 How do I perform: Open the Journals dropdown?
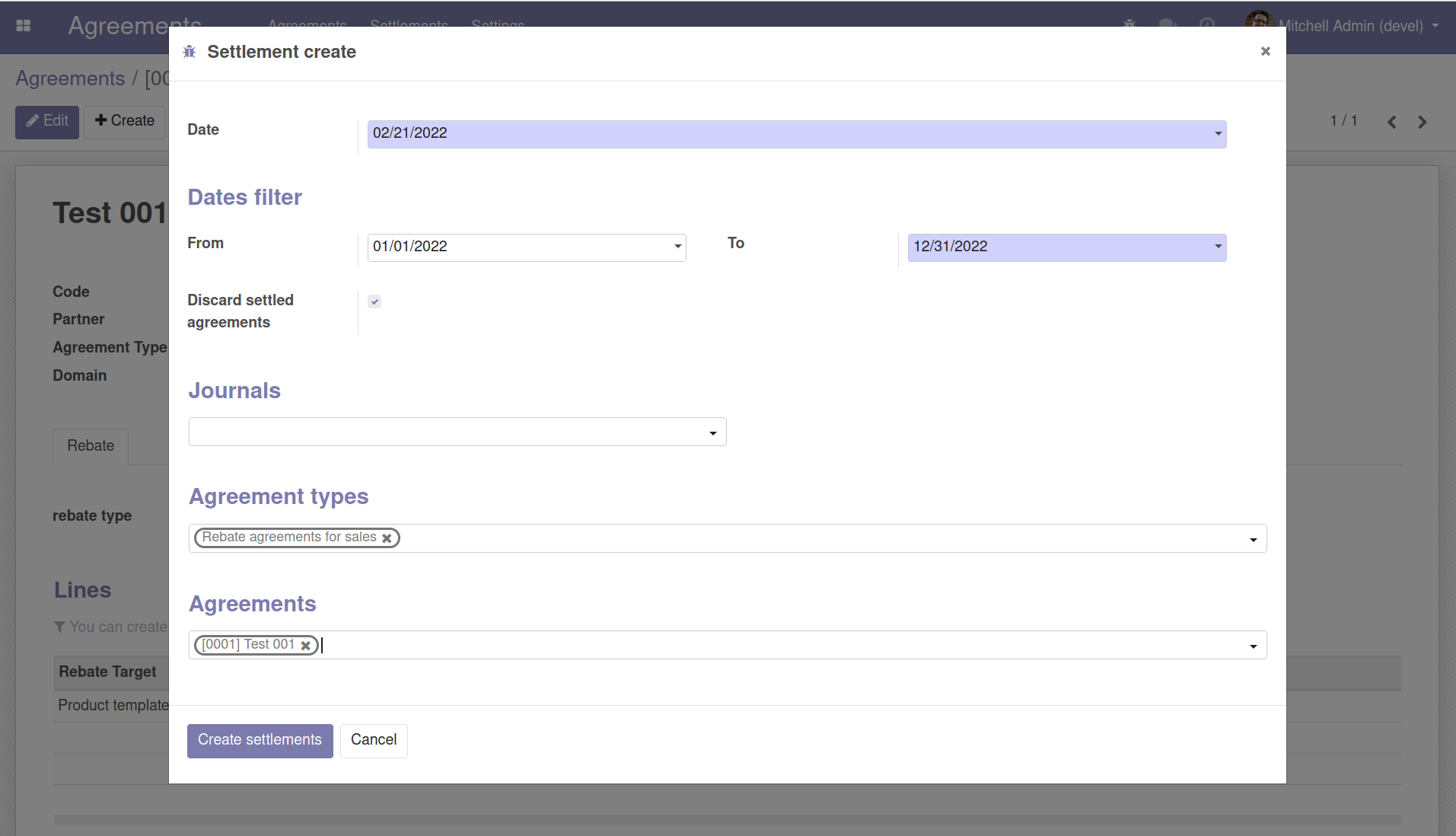712,433
